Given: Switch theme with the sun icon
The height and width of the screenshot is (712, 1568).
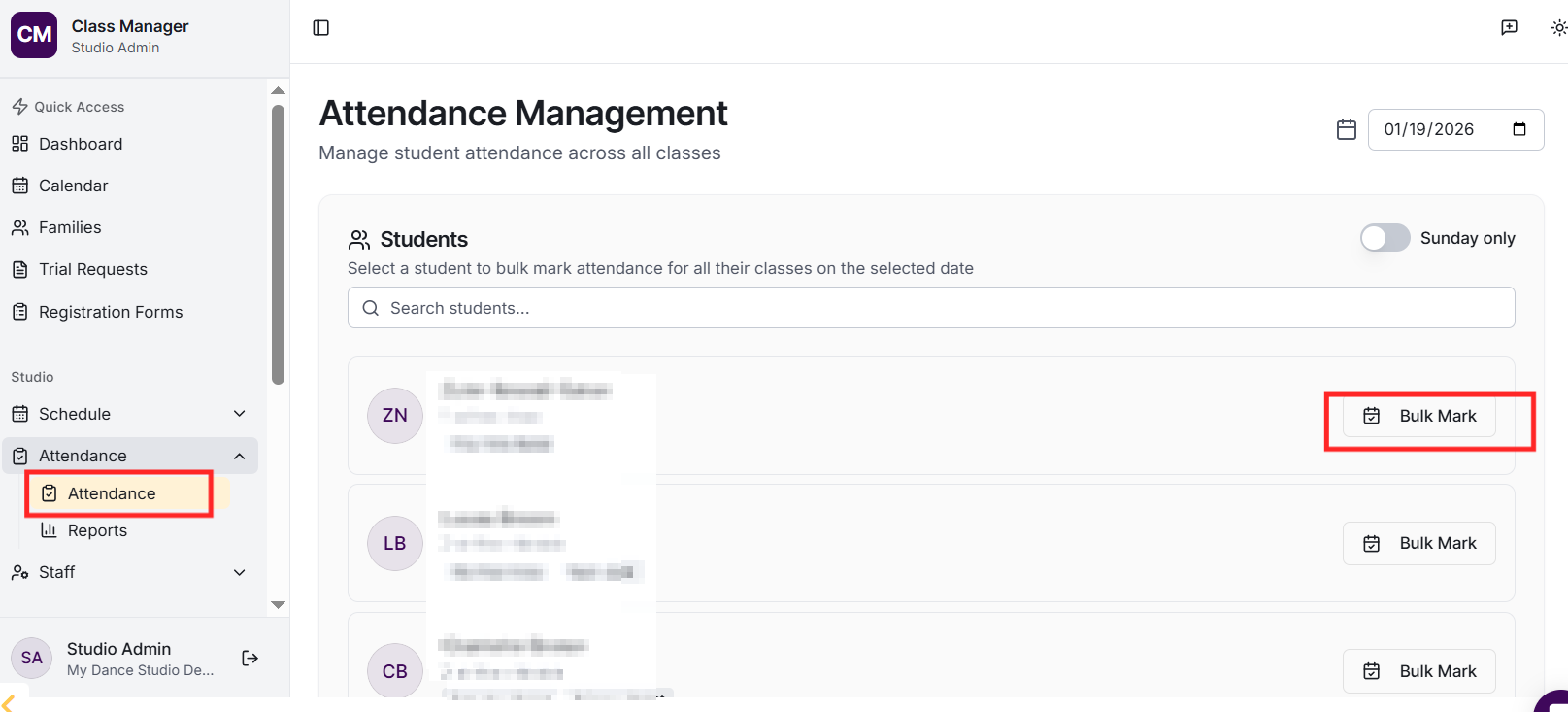Looking at the screenshot, I should 1558,28.
